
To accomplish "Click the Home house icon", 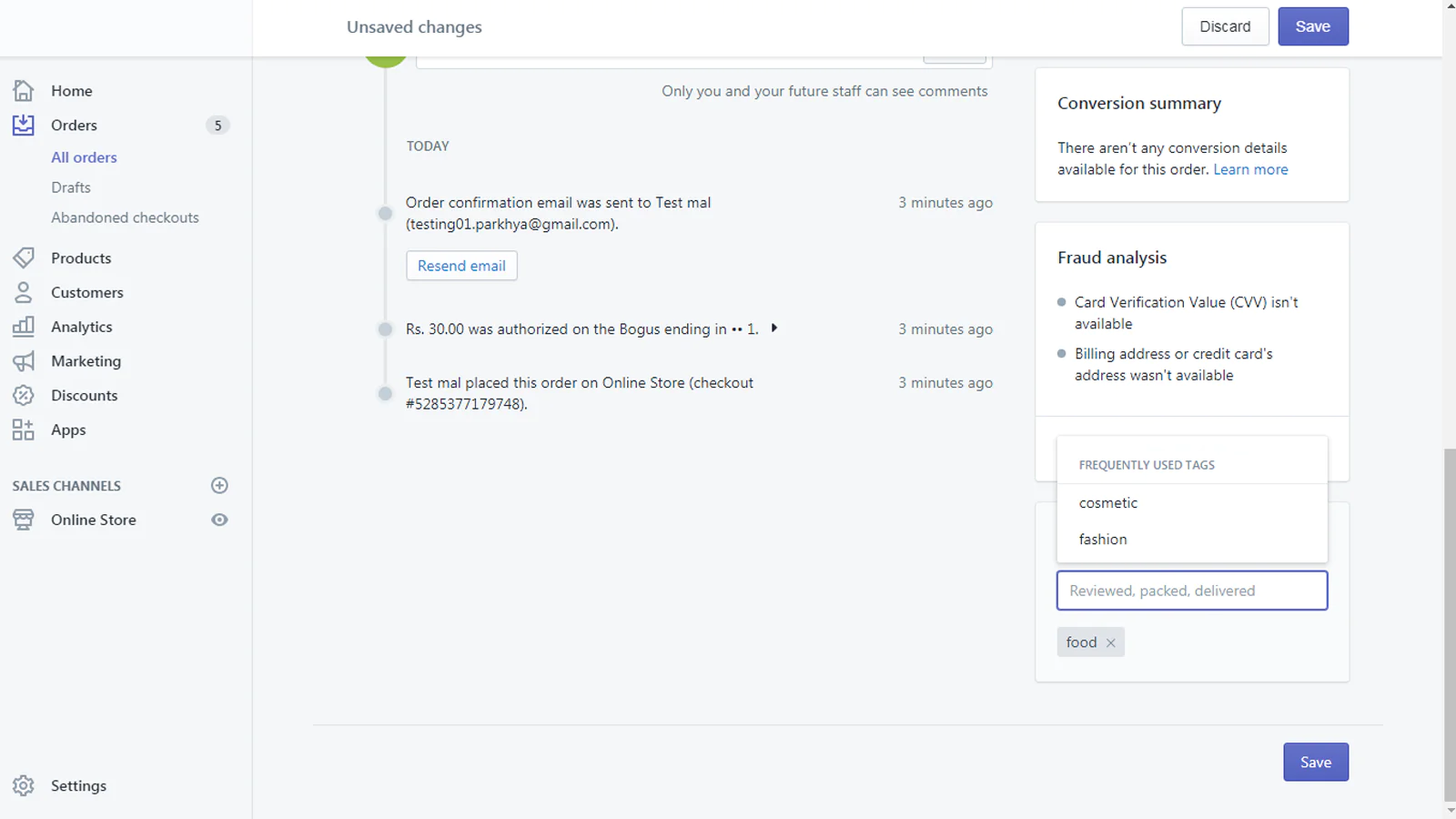I will coord(24,90).
